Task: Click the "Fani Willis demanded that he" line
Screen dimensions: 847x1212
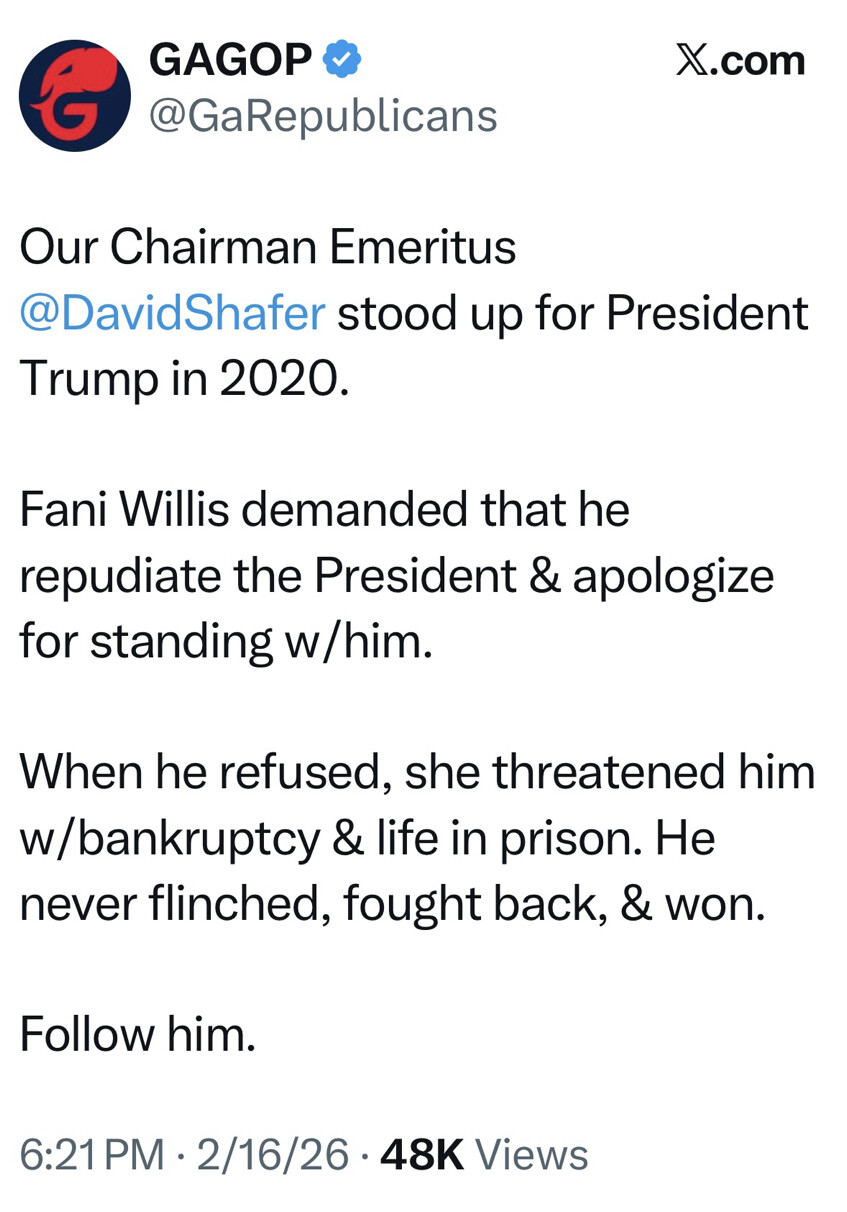Action: point(324,510)
